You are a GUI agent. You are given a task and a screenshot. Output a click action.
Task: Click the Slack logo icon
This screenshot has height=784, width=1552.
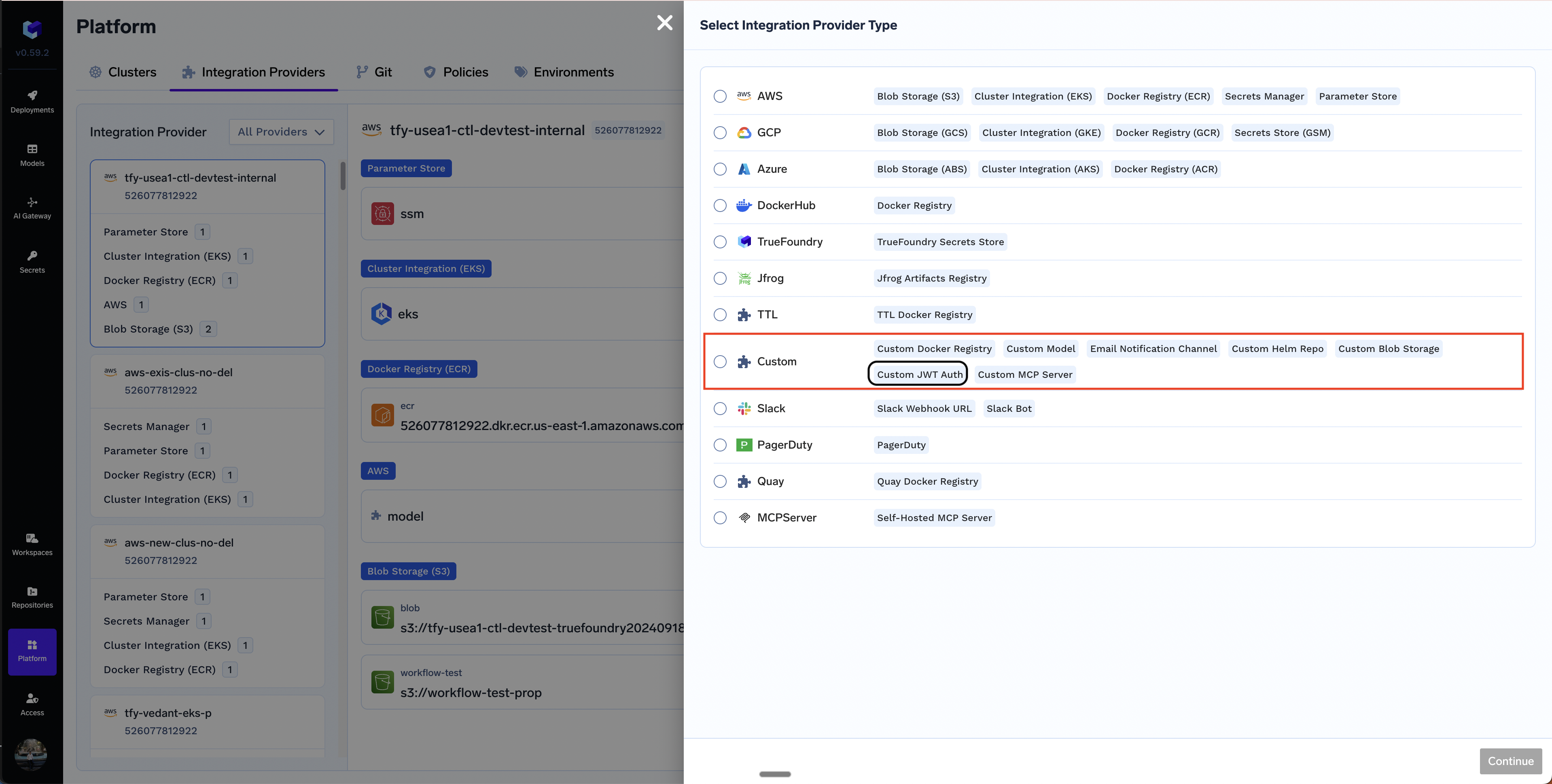point(744,409)
